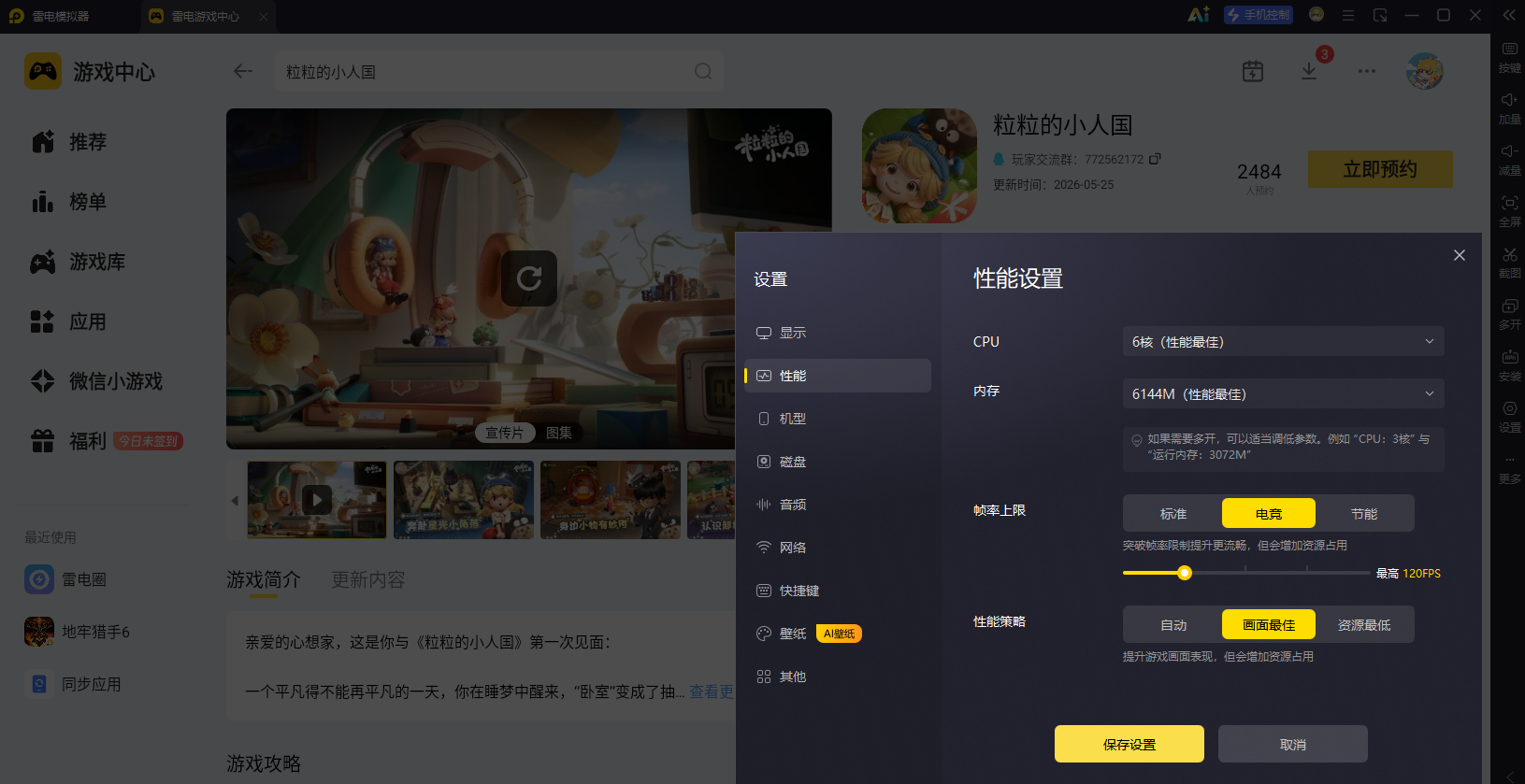
Task: Switch to the 宣传片 media tab
Action: [505, 433]
